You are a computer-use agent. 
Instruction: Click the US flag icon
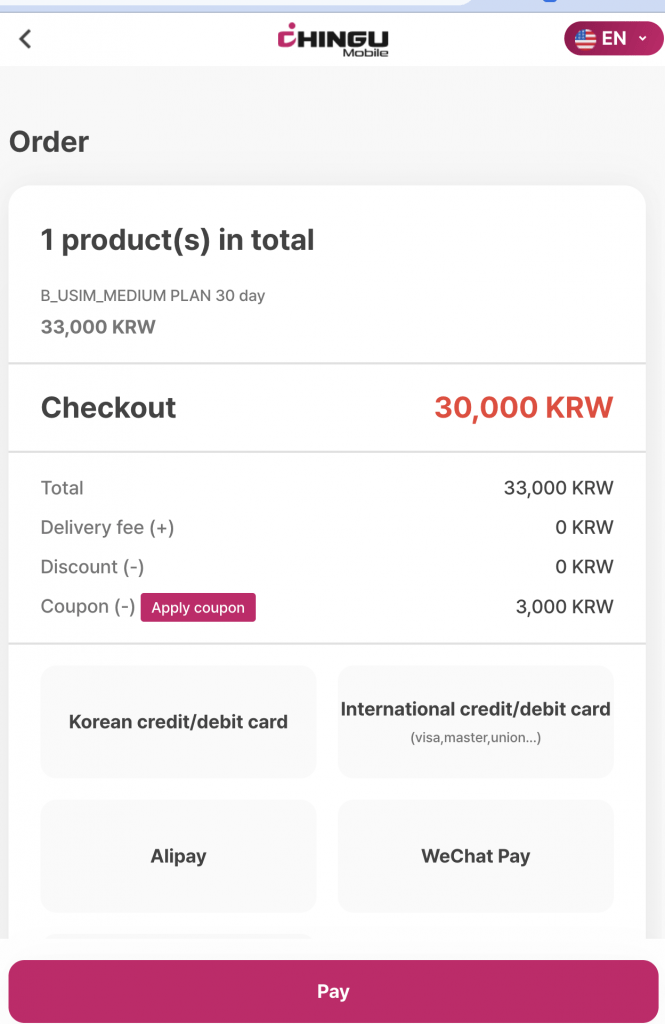(x=585, y=39)
